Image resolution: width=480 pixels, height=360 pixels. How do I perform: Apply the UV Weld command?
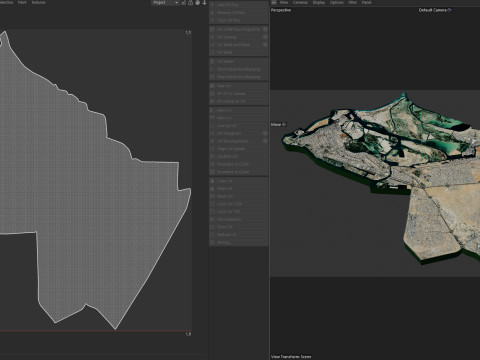[239, 52]
